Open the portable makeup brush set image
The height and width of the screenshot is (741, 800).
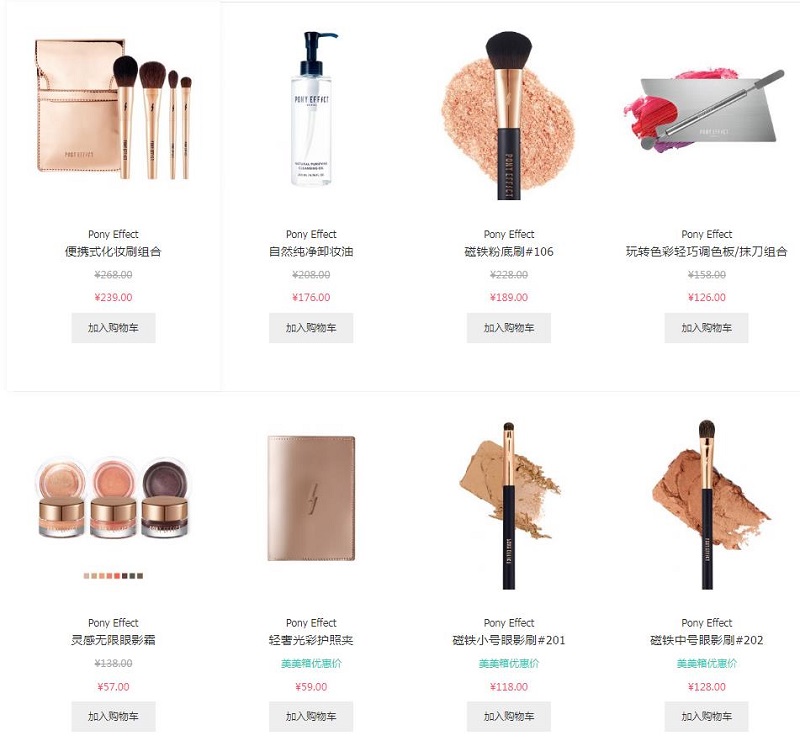[x=113, y=108]
